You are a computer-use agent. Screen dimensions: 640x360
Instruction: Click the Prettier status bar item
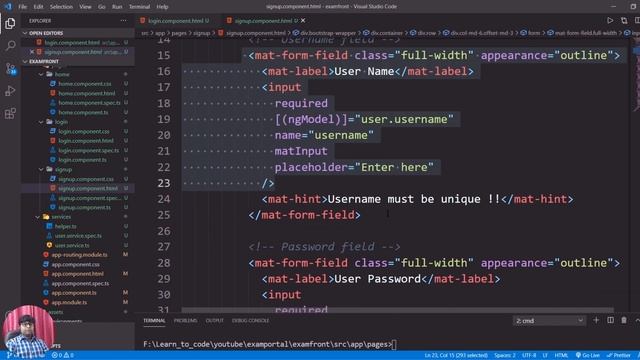(619, 356)
